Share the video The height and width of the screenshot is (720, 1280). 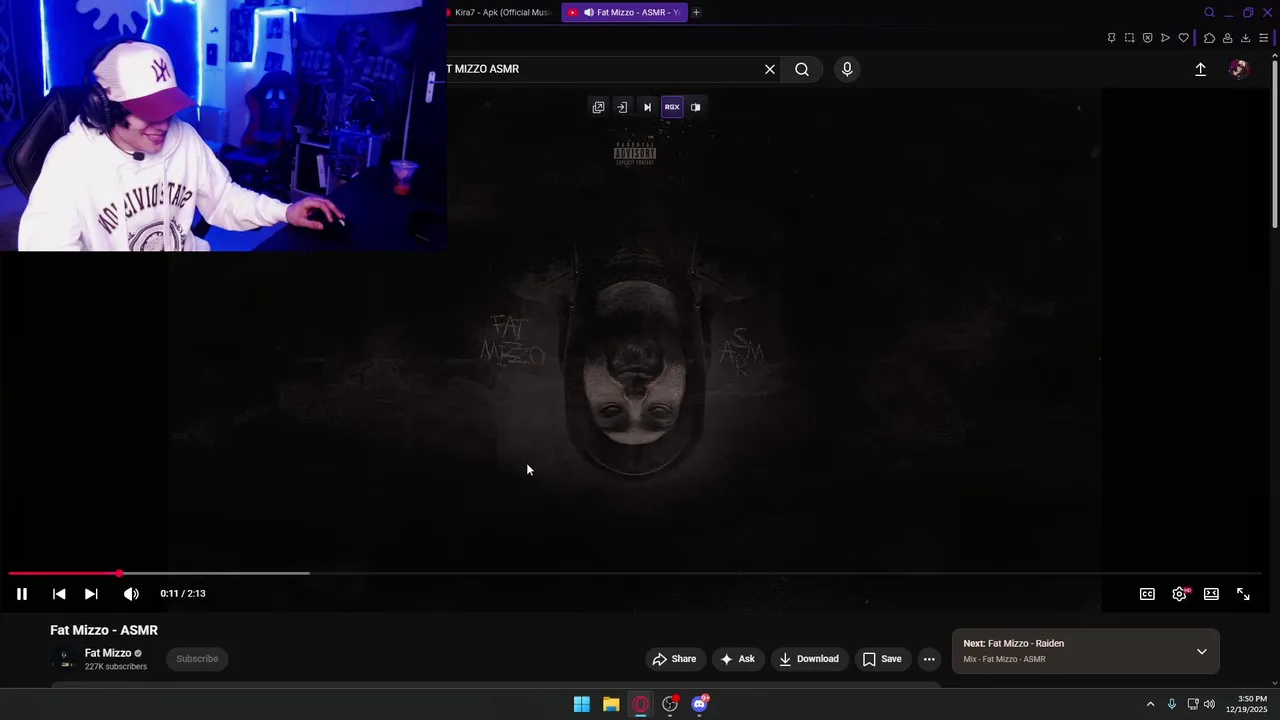point(674,659)
